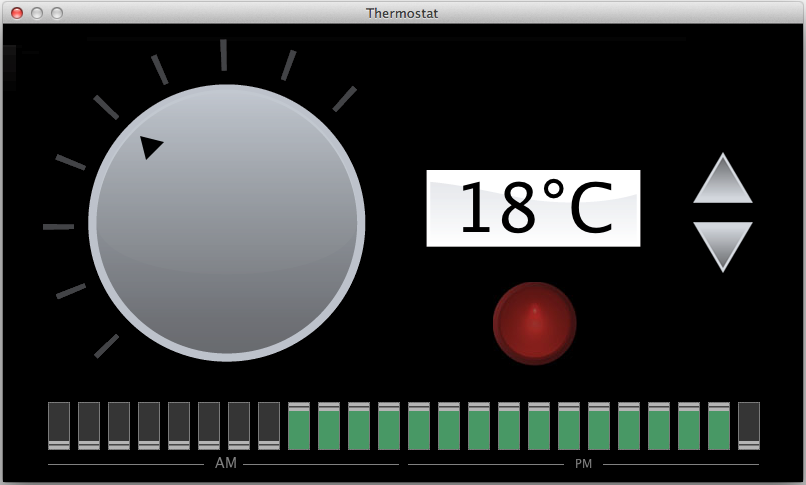The image size is (806, 485).
Task: Click the red heating indicator light
Action: click(x=535, y=323)
